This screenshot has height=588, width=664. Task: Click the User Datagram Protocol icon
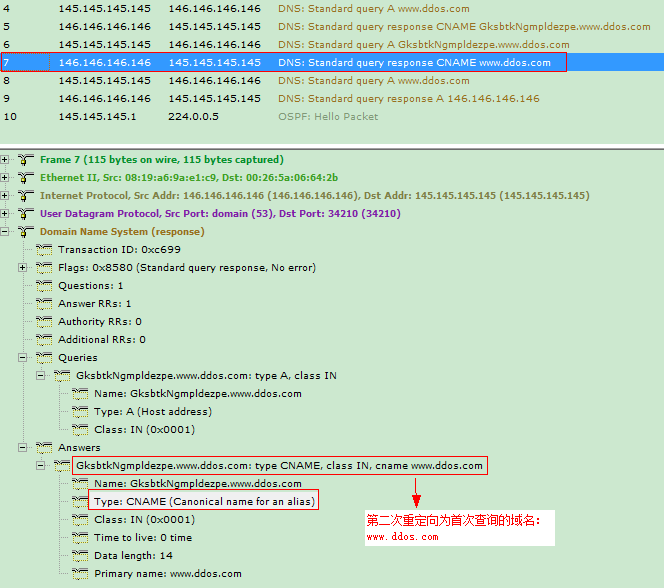pyautogui.click(x=26, y=213)
